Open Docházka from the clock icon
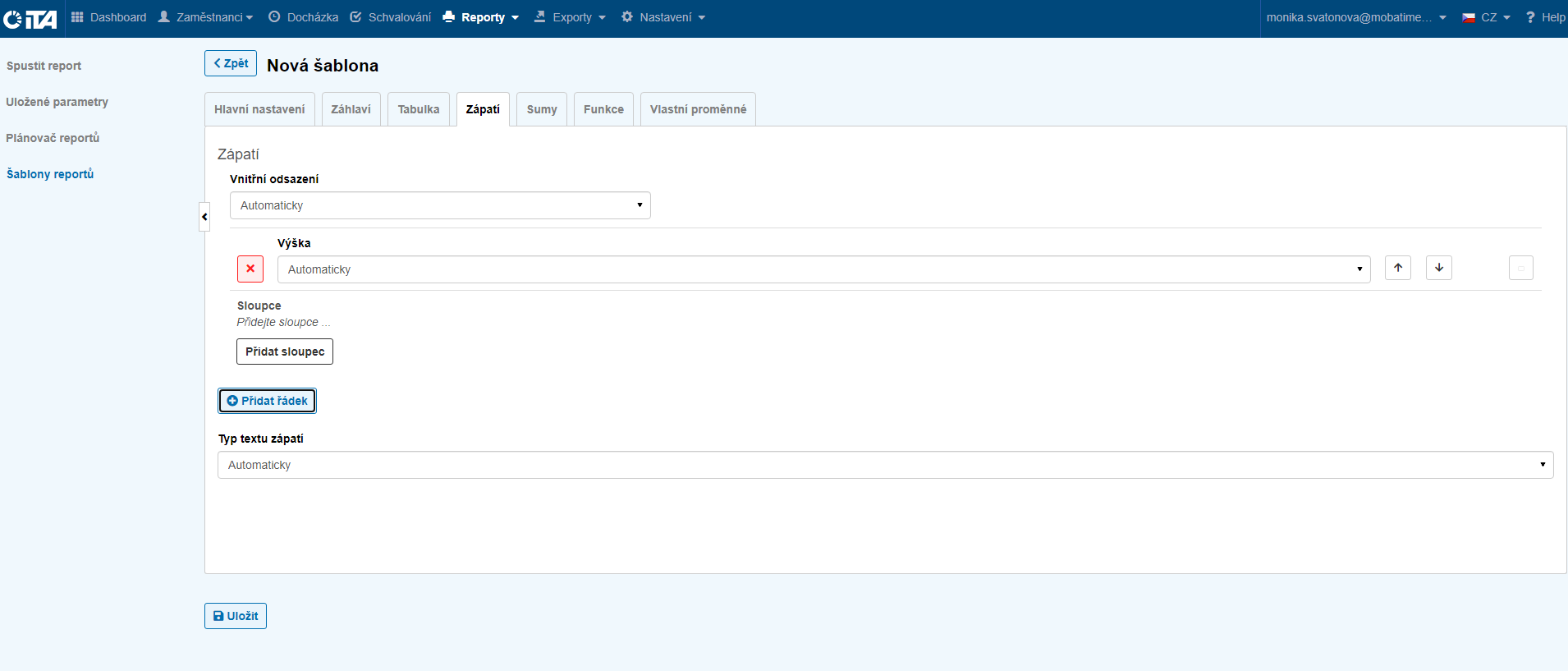This screenshot has height=671, width=1568. coord(274,17)
